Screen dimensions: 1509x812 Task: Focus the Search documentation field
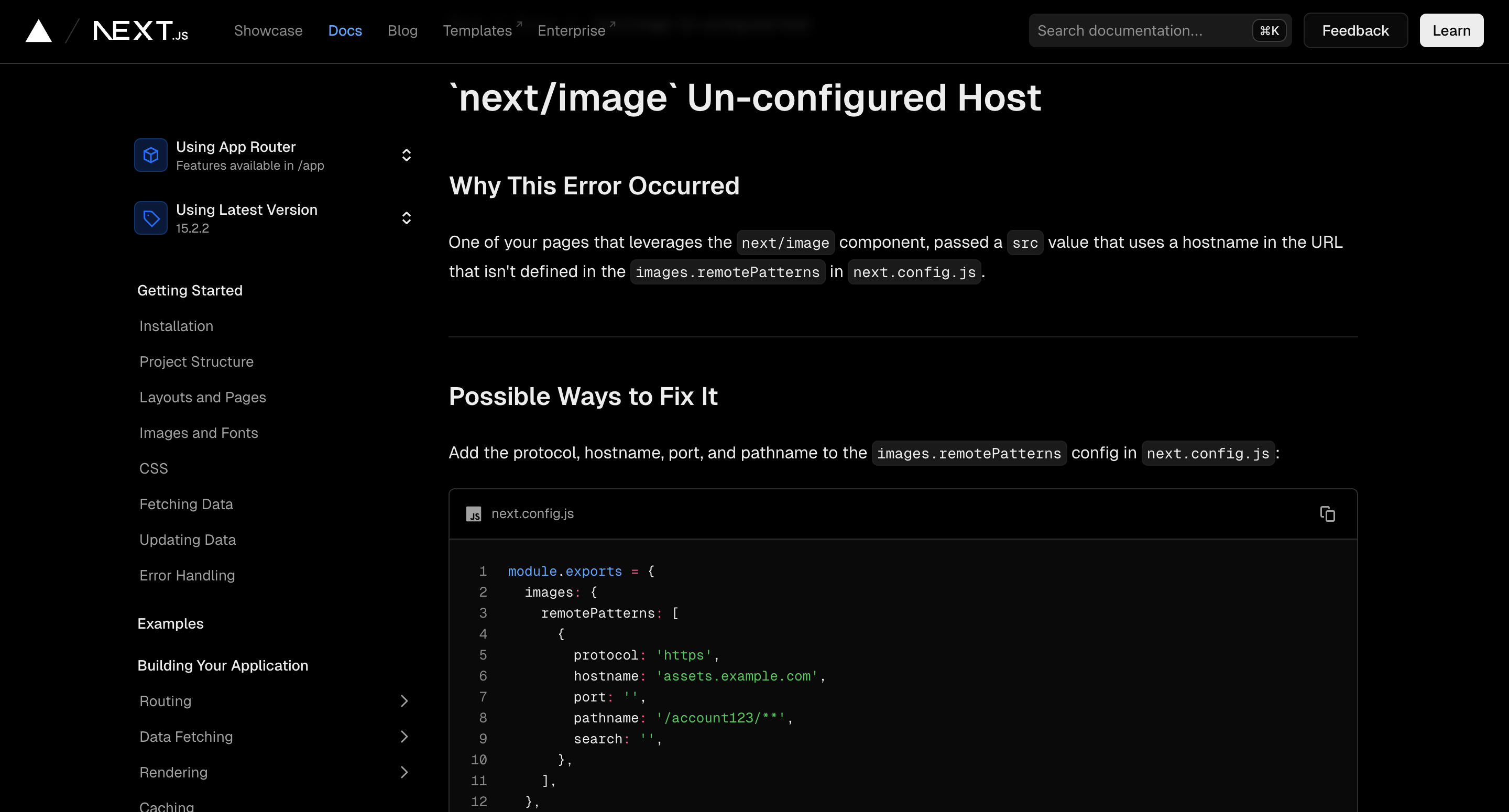coord(1136,31)
